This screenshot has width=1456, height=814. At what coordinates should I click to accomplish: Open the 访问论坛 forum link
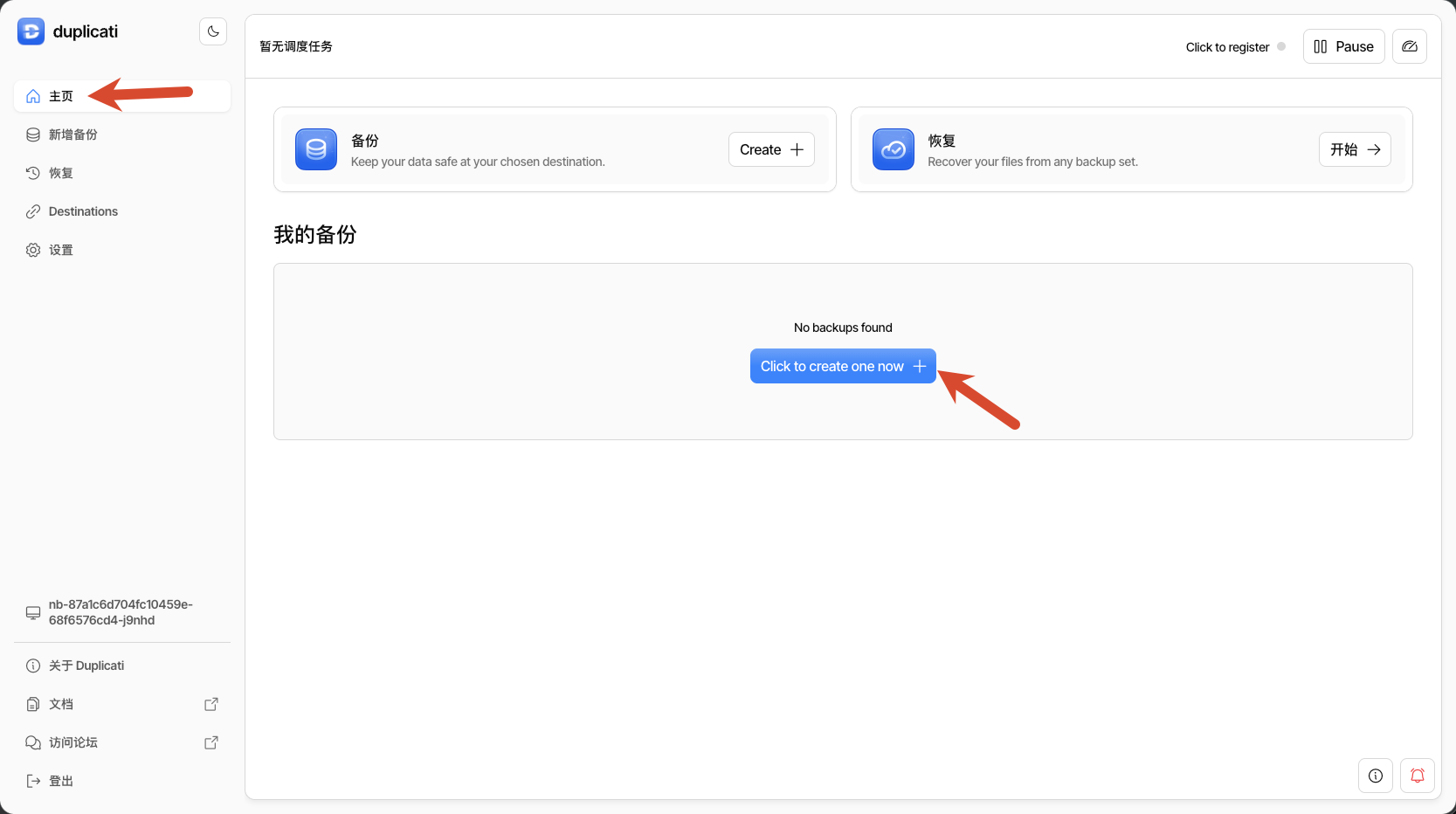(x=122, y=742)
